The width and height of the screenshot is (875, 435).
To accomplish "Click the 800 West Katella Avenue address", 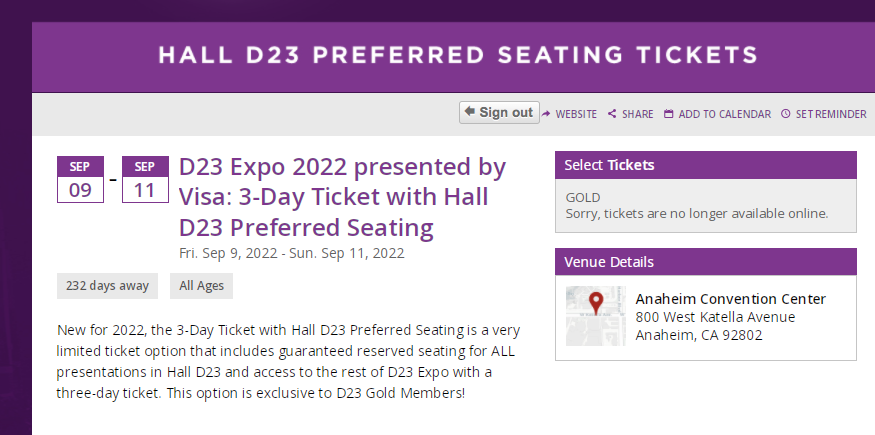I will tap(715, 317).
